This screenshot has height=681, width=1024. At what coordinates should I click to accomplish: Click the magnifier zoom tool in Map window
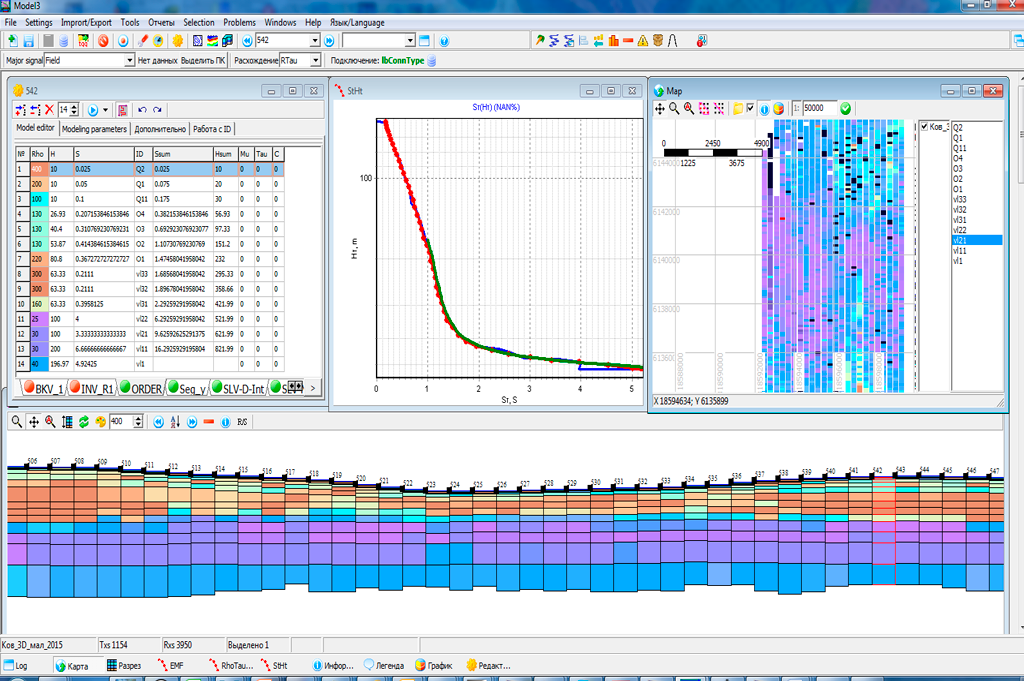click(674, 108)
